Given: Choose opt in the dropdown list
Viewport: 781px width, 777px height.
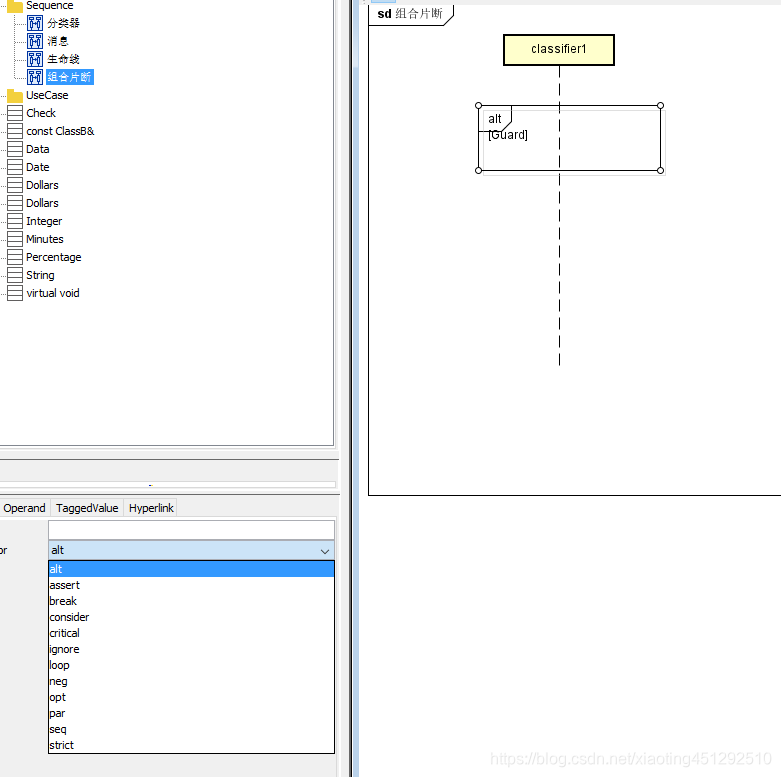Looking at the screenshot, I should [191, 697].
